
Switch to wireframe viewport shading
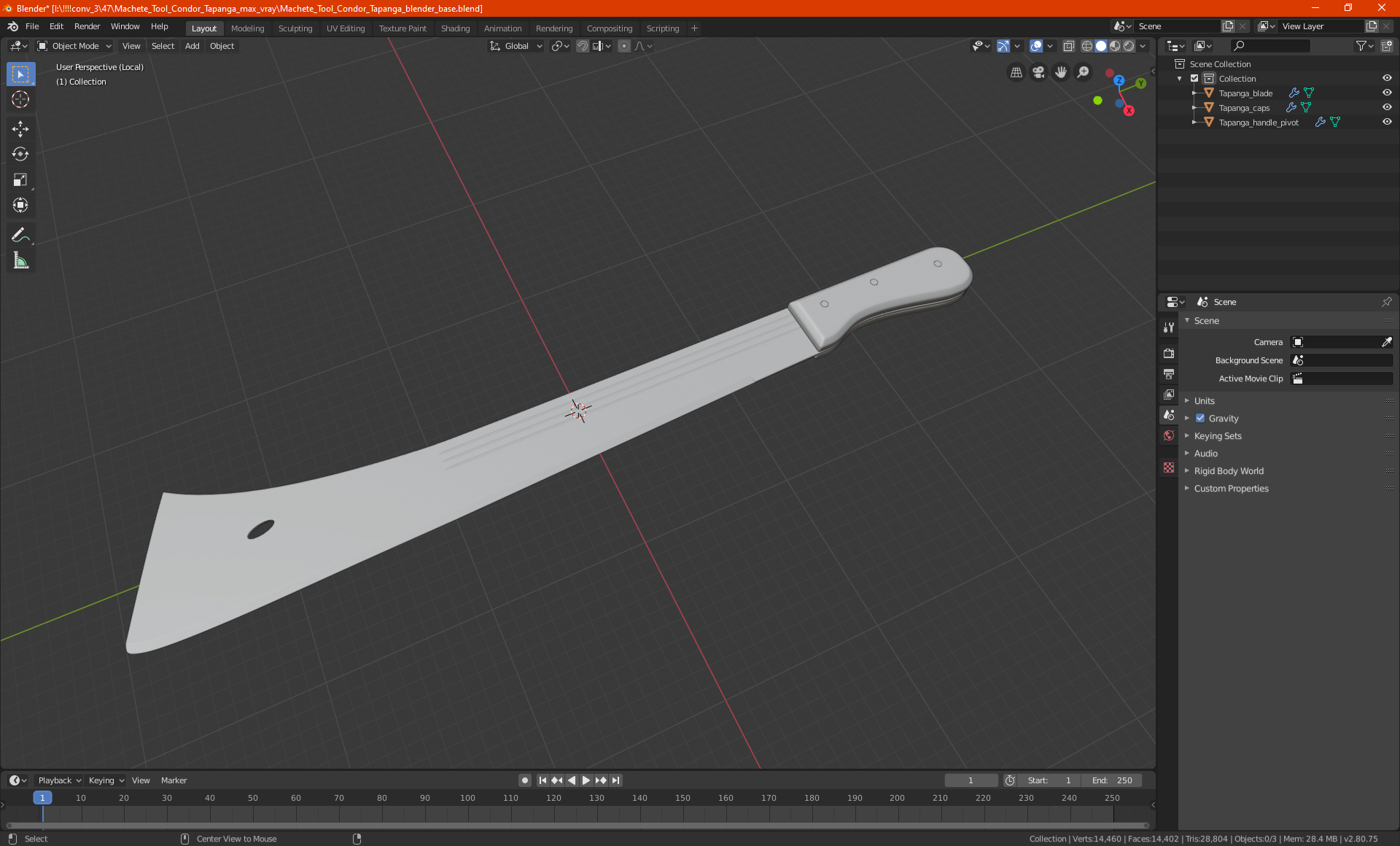coord(1086,46)
